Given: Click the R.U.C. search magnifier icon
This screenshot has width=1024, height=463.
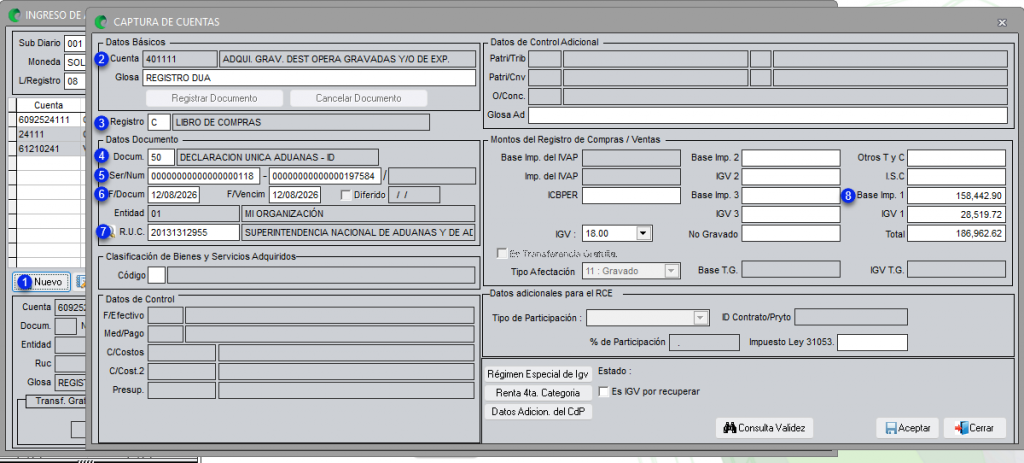Looking at the screenshot, I should pos(112,232).
